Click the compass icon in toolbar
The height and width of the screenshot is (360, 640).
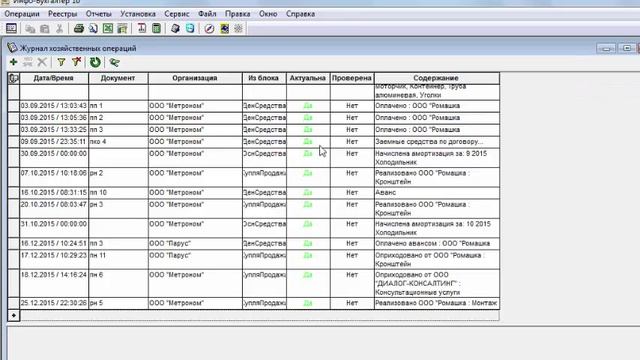209,29
